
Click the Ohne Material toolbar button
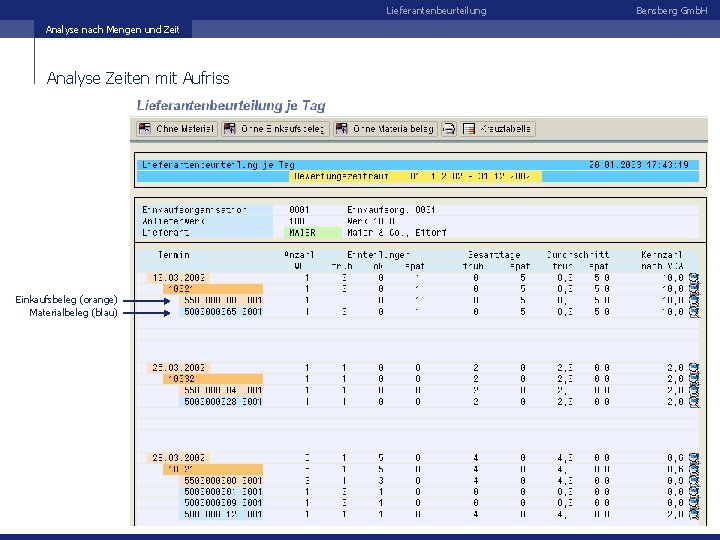[x=177, y=129]
